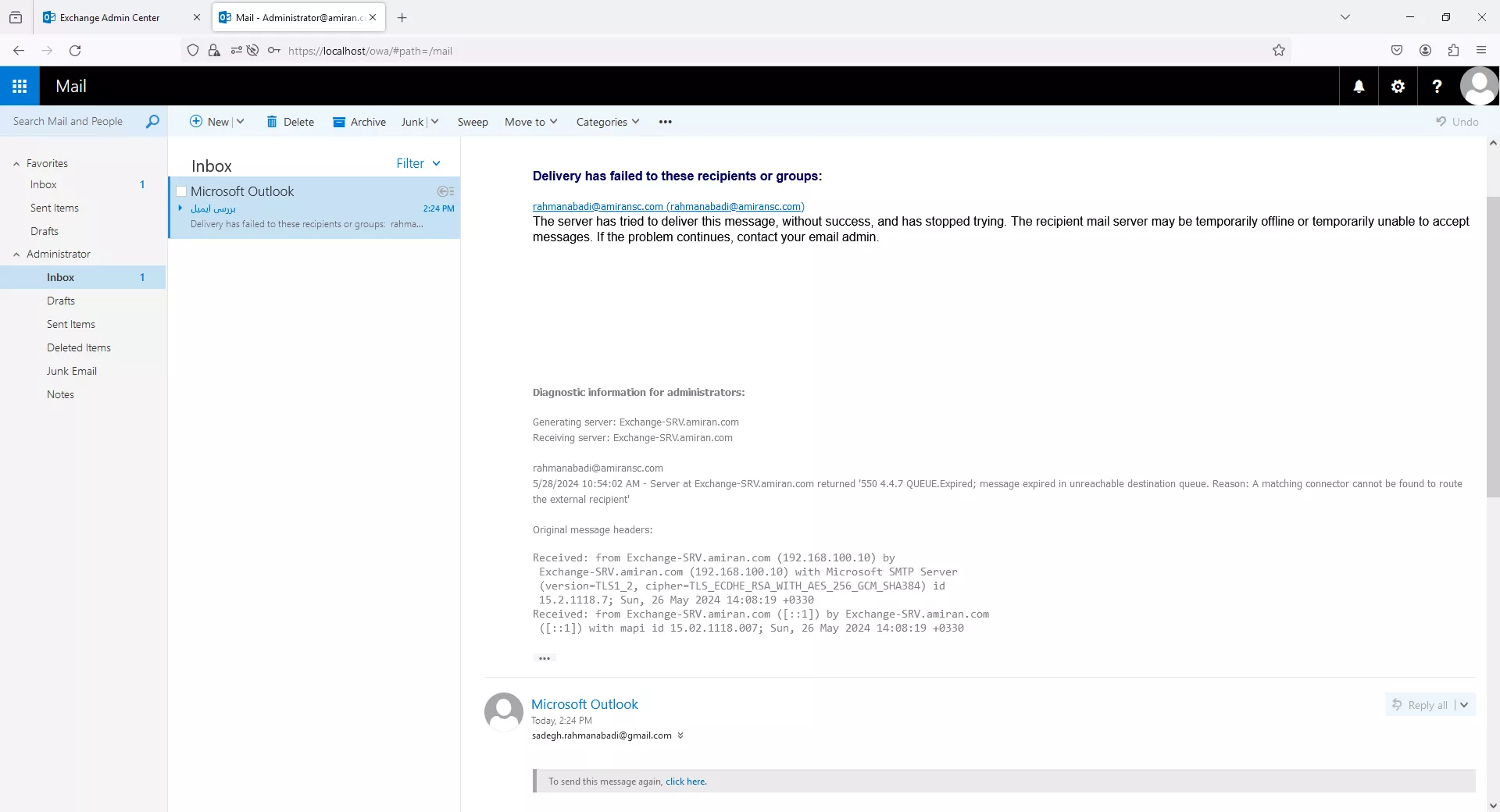Collapse the Administrator mailbox tree
This screenshot has width=1500, height=812.
tap(16, 254)
